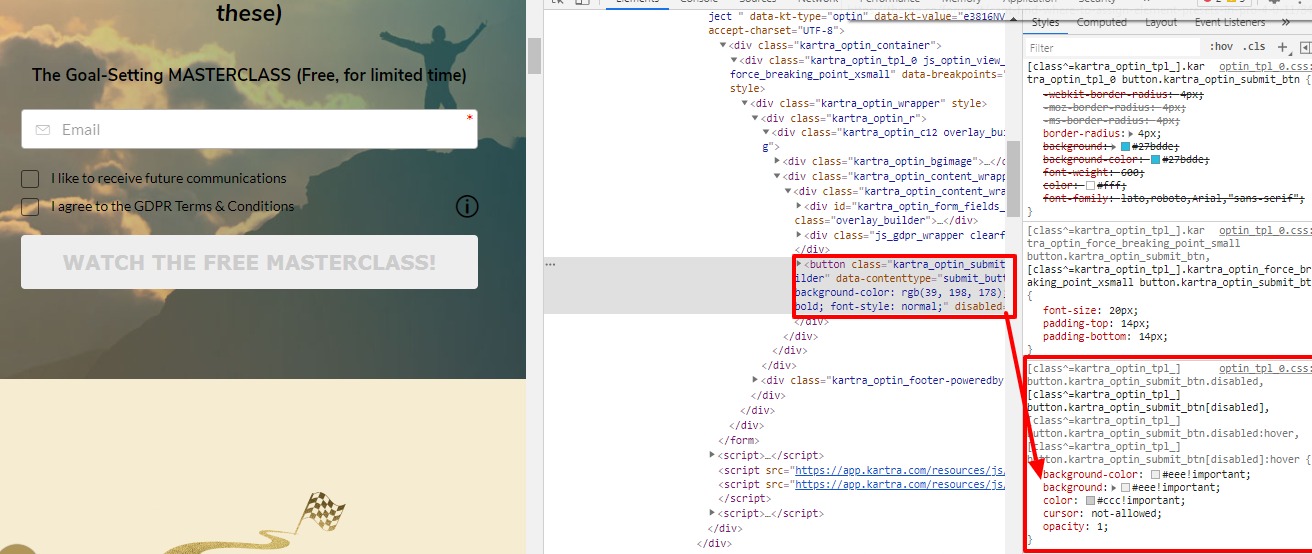This screenshot has height=554, width=1312.
Task: Open optin_tpl_0.css link in second rule
Action: 1264,230
